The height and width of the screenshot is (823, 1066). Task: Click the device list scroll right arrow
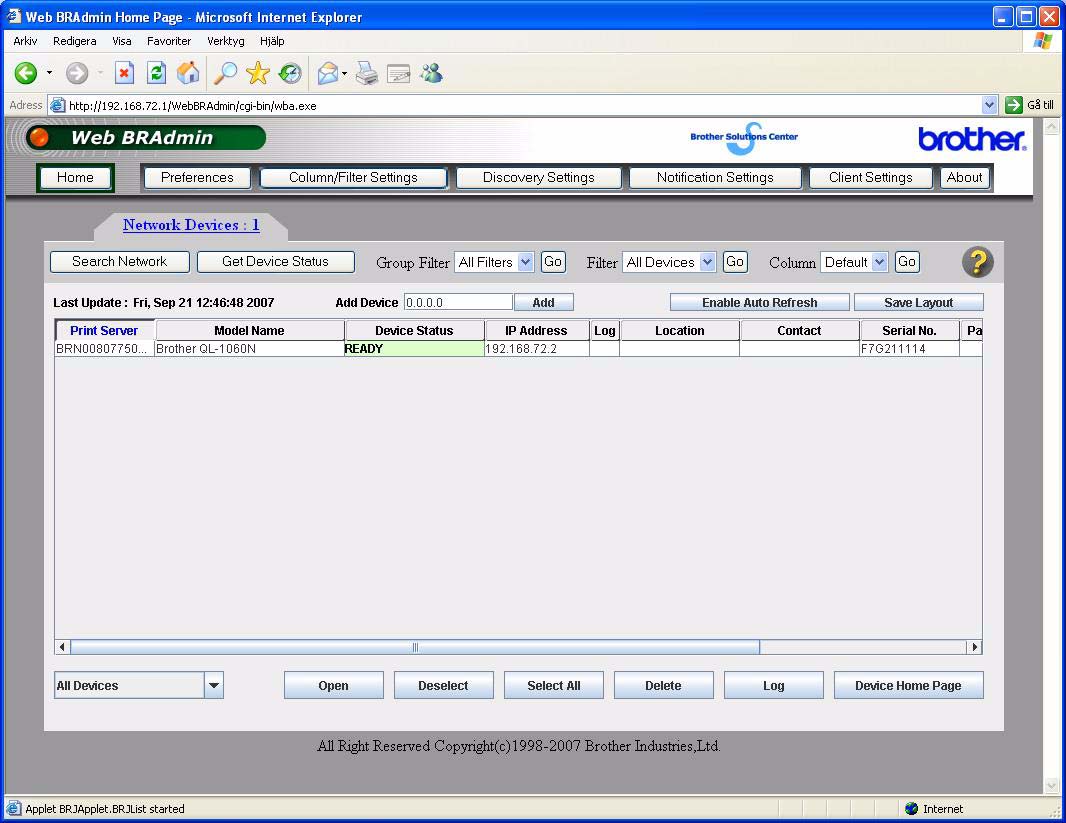pyautogui.click(x=975, y=647)
